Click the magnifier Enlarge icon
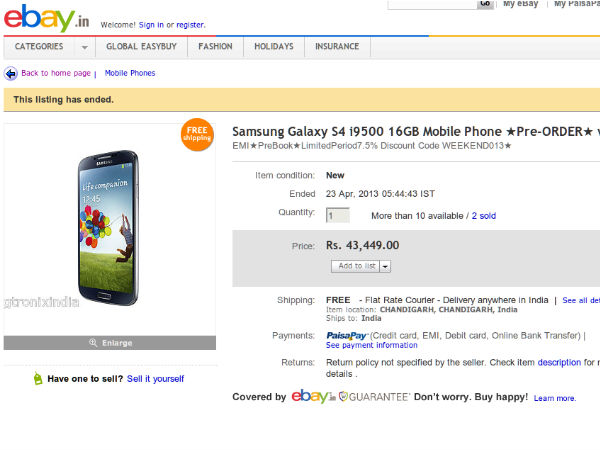This screenshot has height=450, width=600. 93,342
